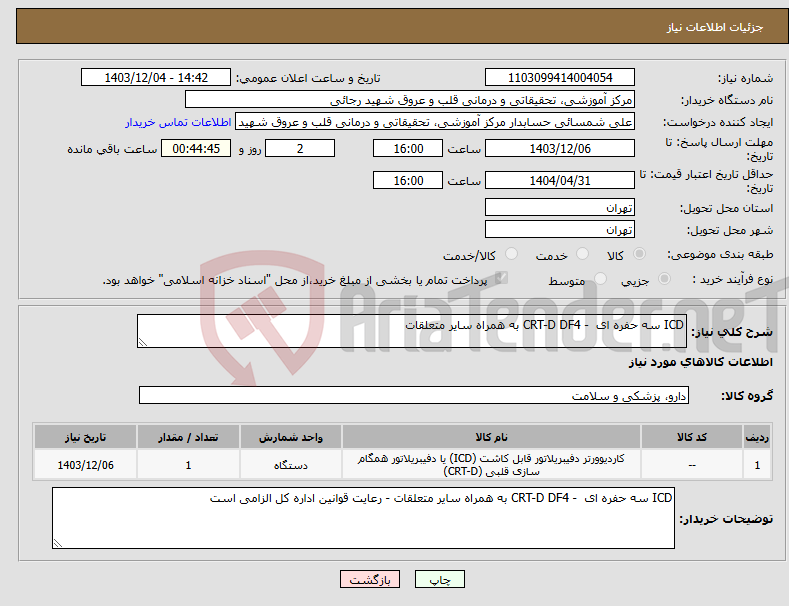Click the شرح کلی نیاز description textarea
This screenshot has height=606, width=789.
(412, 331)
